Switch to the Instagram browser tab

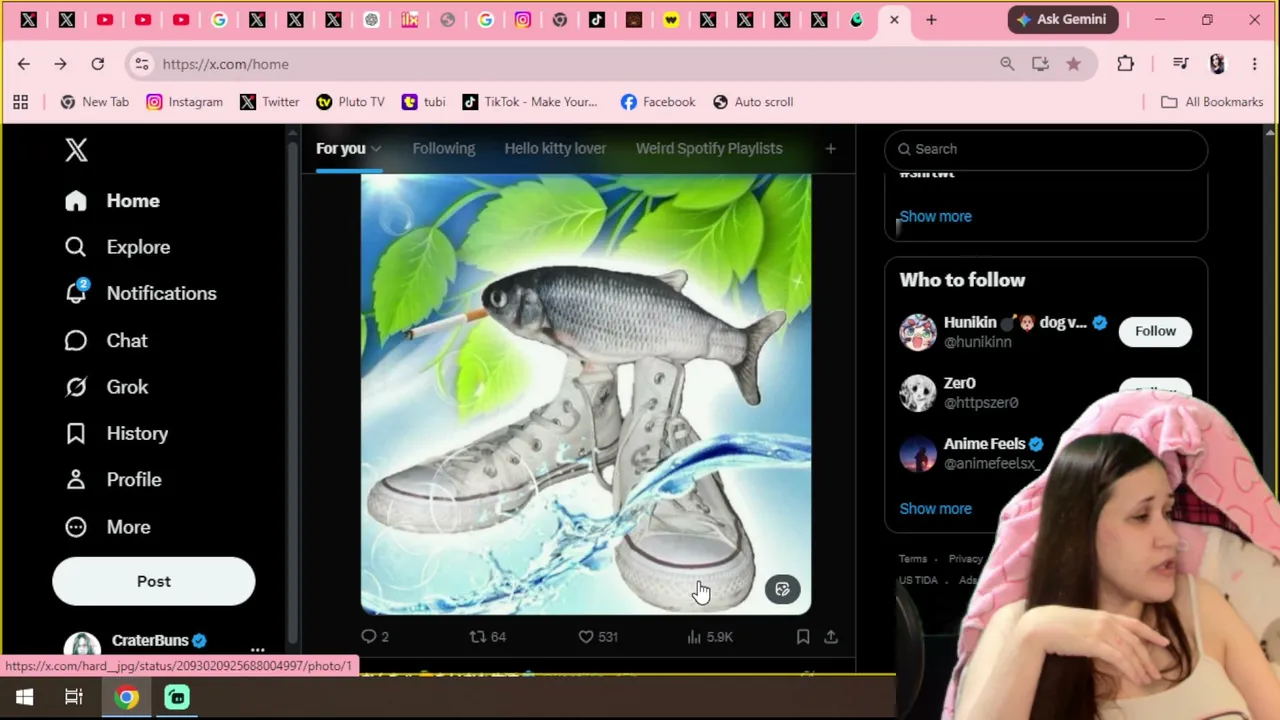(x=523, y=20)
